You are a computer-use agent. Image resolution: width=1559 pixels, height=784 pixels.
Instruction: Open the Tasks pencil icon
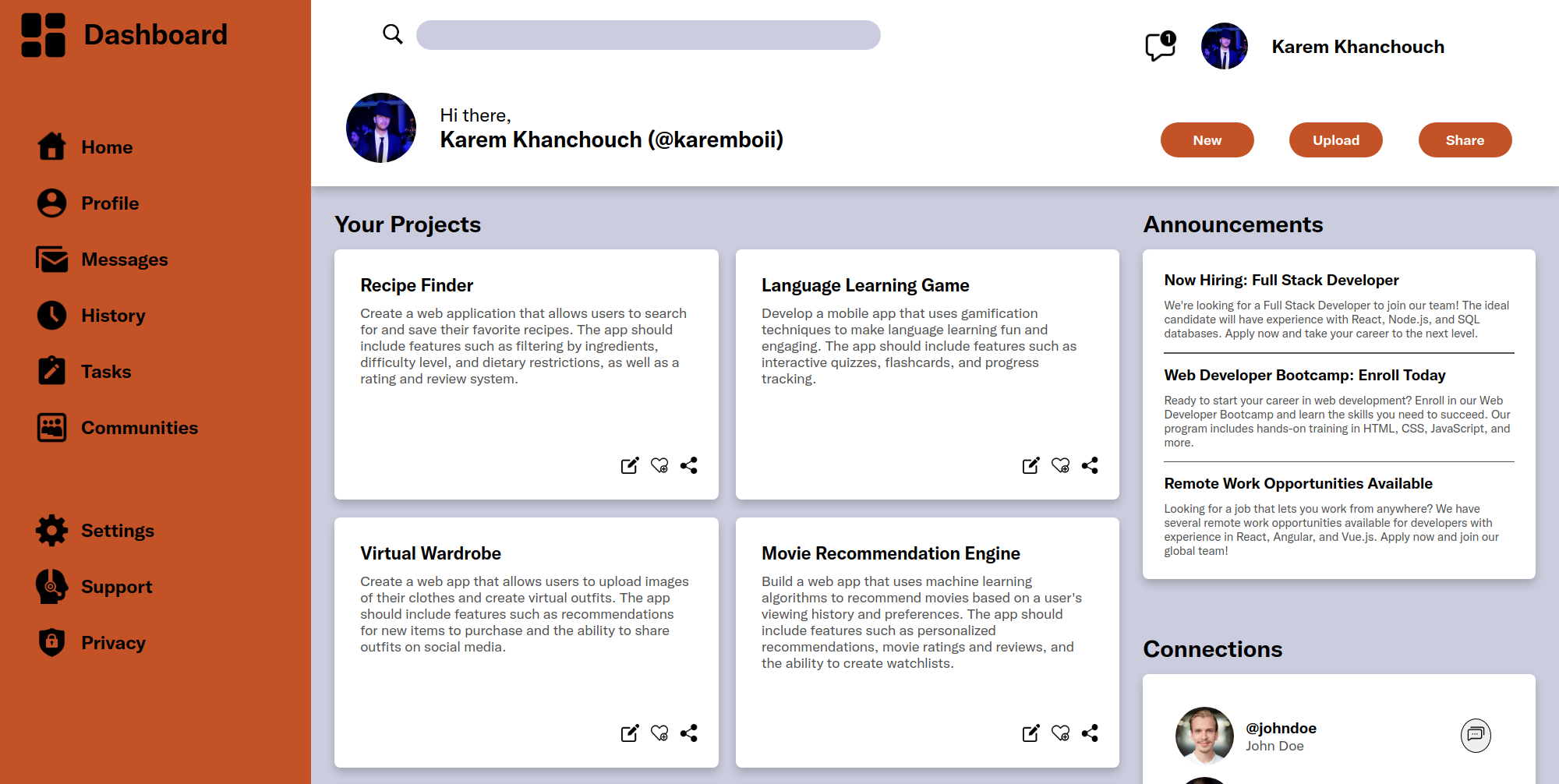[x=51, y=371]
